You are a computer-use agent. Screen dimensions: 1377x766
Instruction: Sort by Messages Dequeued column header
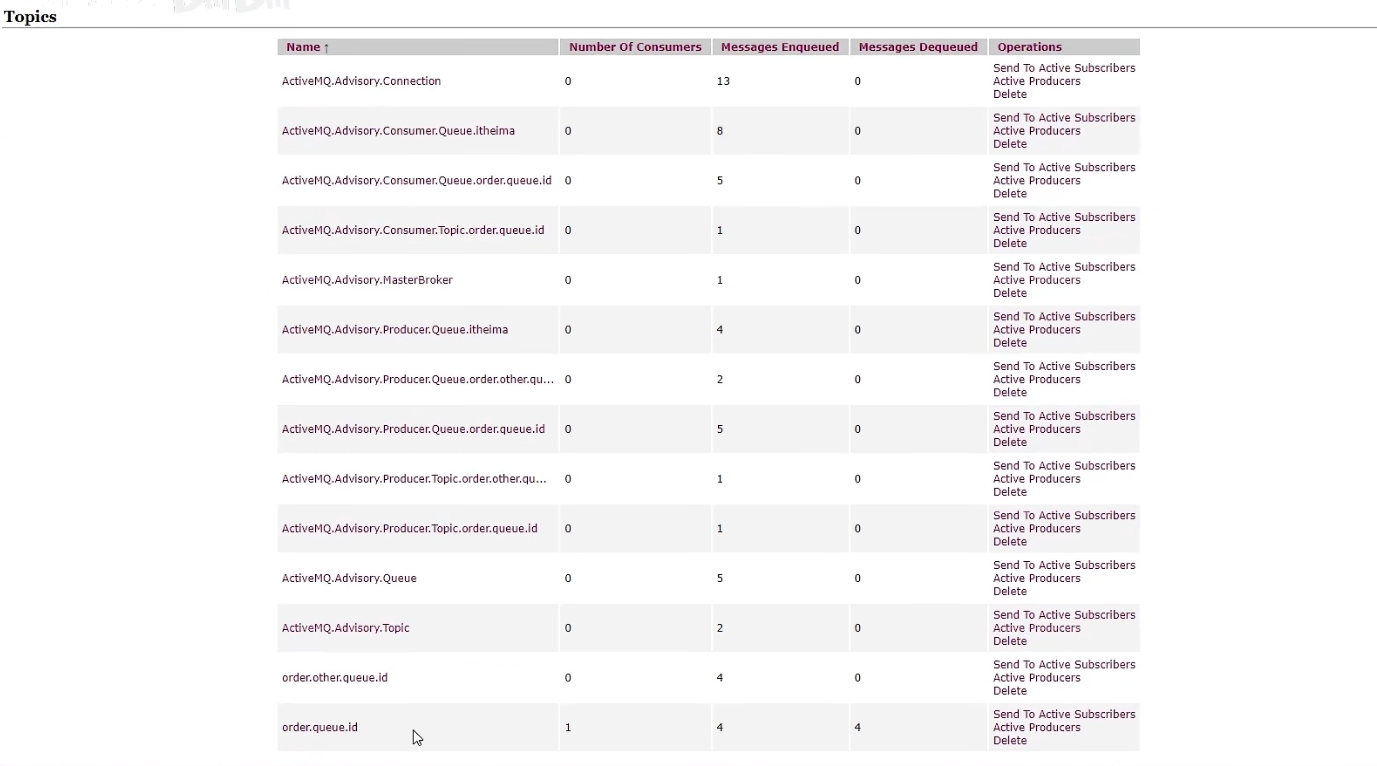pos(918,47)
